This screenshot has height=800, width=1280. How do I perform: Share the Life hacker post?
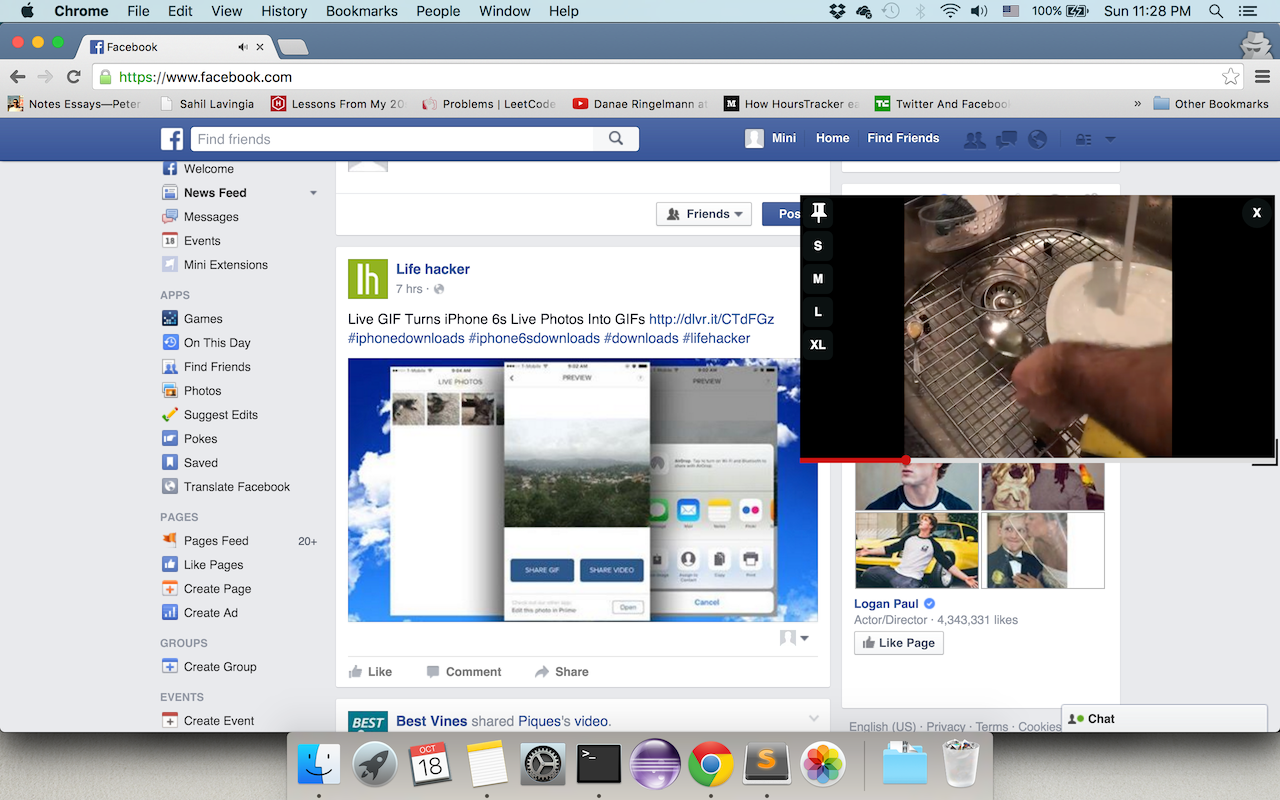pos(561,672)
